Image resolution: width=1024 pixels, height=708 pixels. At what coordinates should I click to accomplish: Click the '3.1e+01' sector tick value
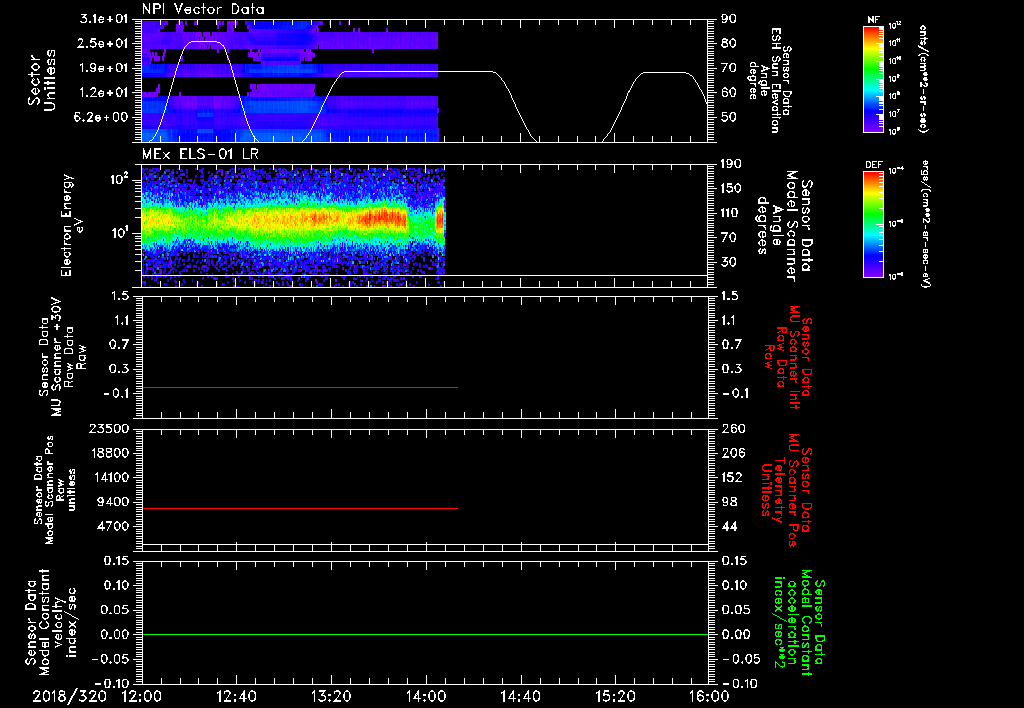pos(104,19)
